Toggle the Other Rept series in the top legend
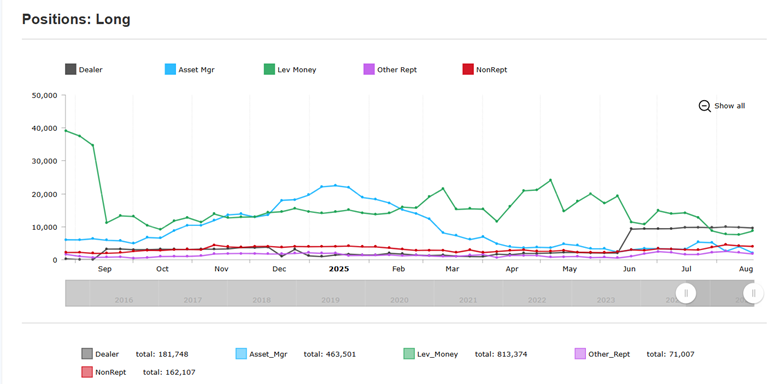This screenshot has width=781, height=384. (x=390, y=70)
